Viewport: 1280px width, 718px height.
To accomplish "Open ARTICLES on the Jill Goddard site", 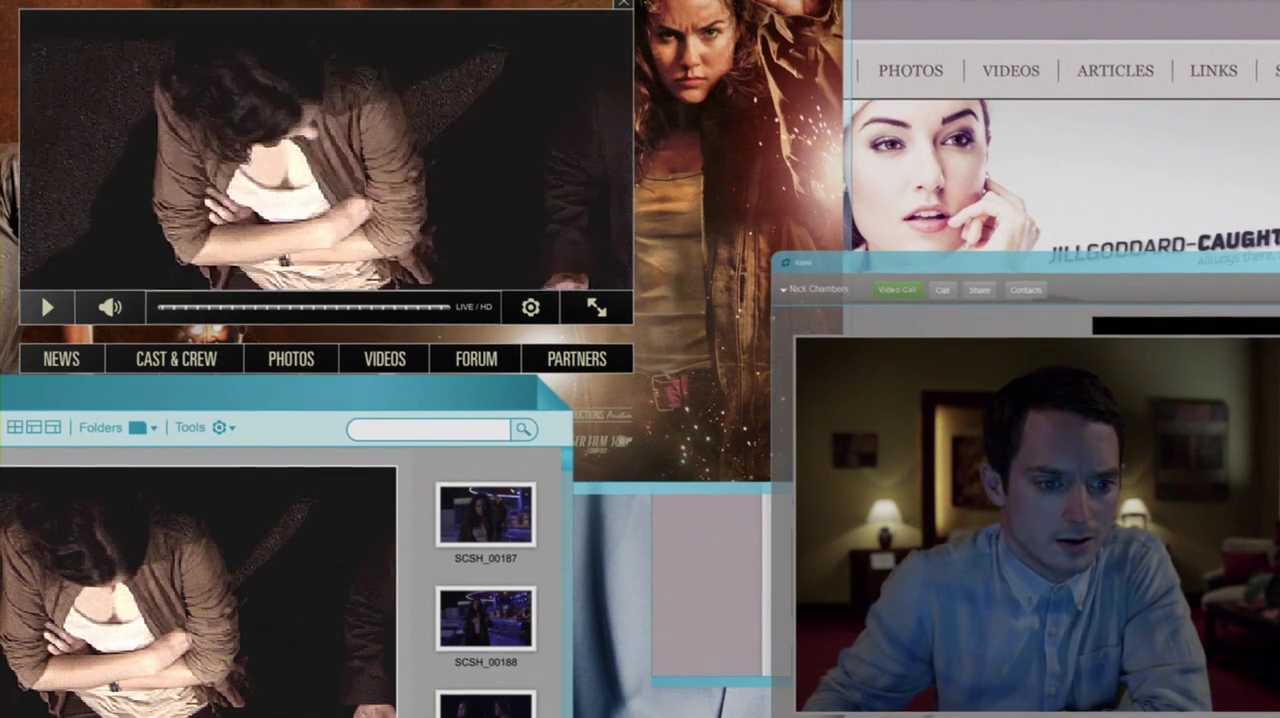I will [1115, 71].
